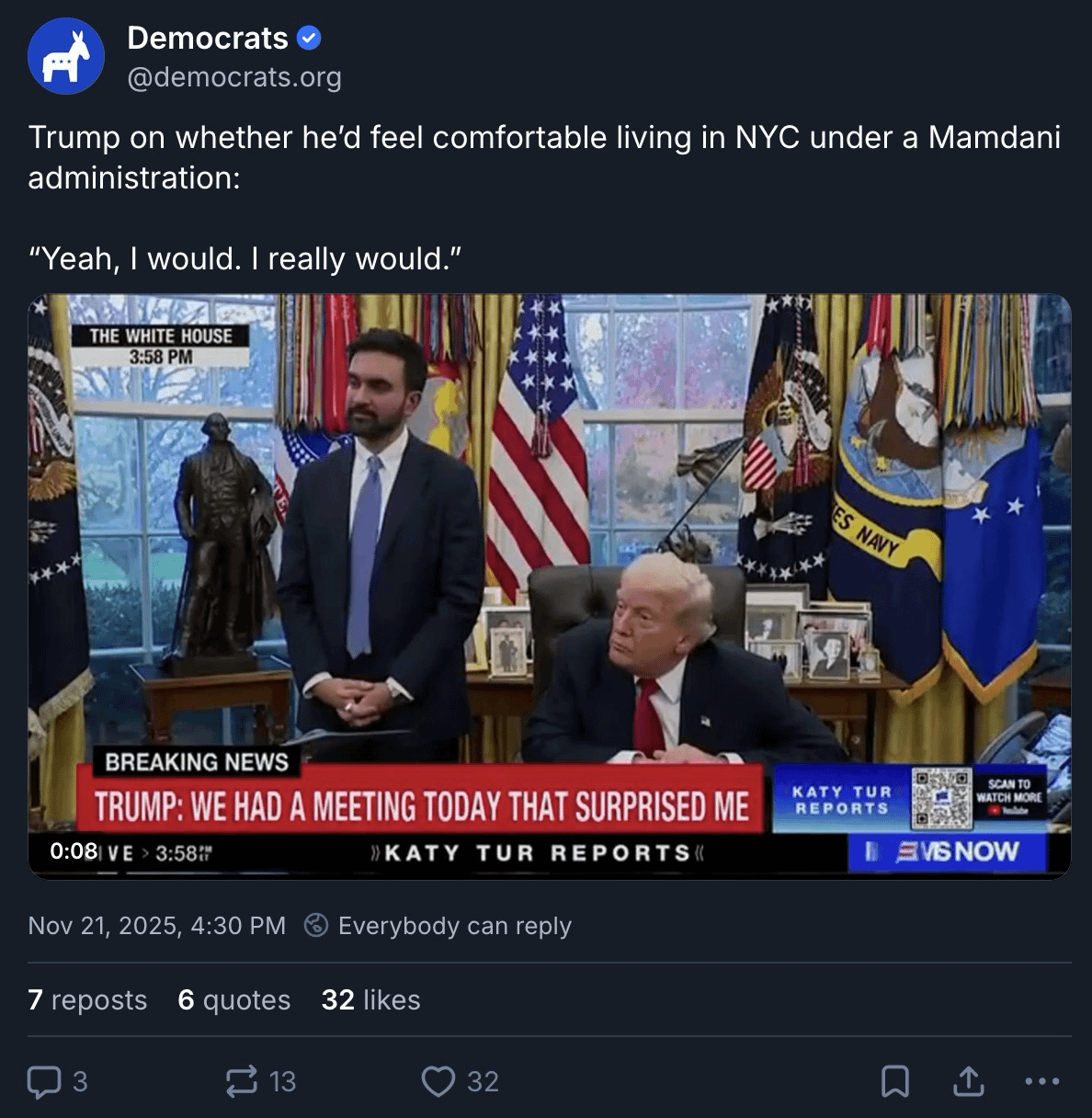Click the post text about Mamdani administration
The height and width of the screenshot is (1118, 1092).
click(x=544, y=156)
